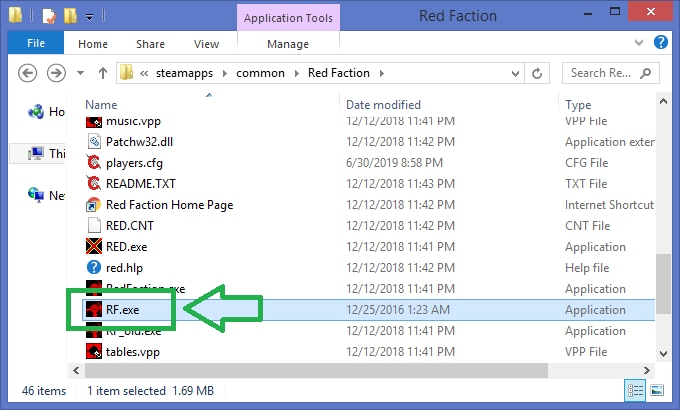This screenshot has height=410, width=680.
Task: Select the RED.exe application icon
Action: (94, 247)
